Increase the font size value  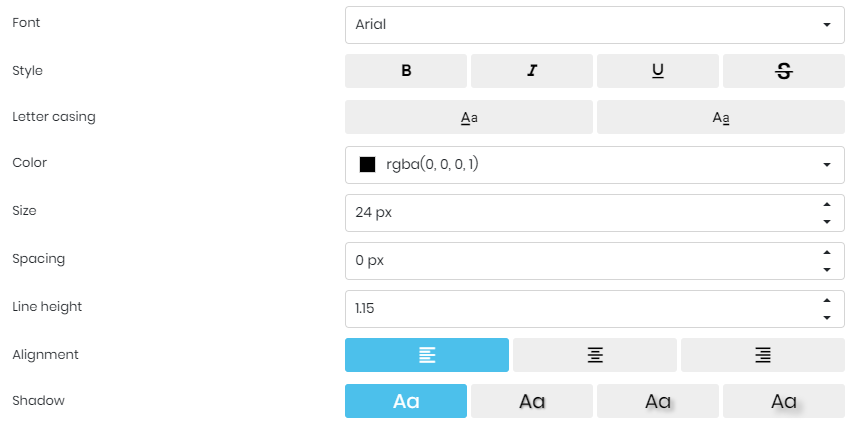827,205
